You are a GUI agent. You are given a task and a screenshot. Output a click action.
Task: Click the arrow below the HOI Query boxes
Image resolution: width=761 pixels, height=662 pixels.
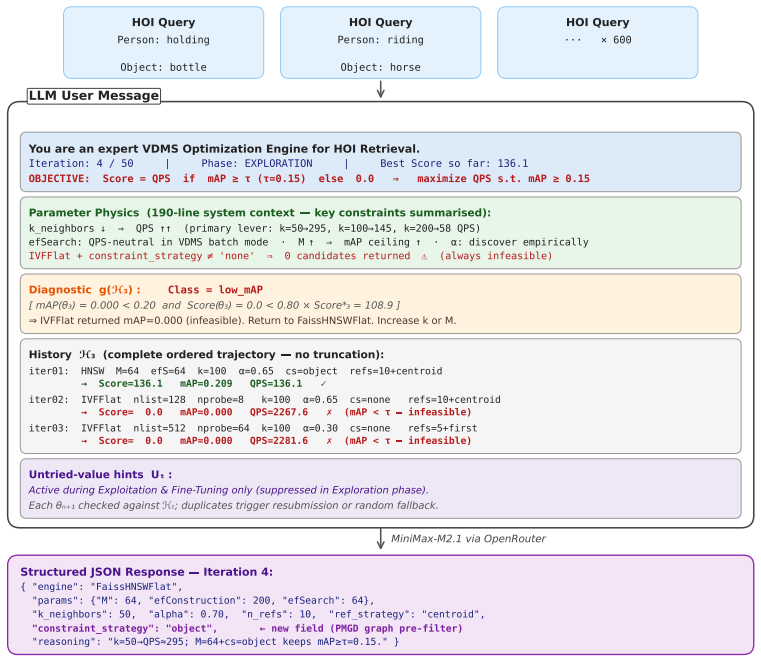pyautogui.click(x=380, y=89)
